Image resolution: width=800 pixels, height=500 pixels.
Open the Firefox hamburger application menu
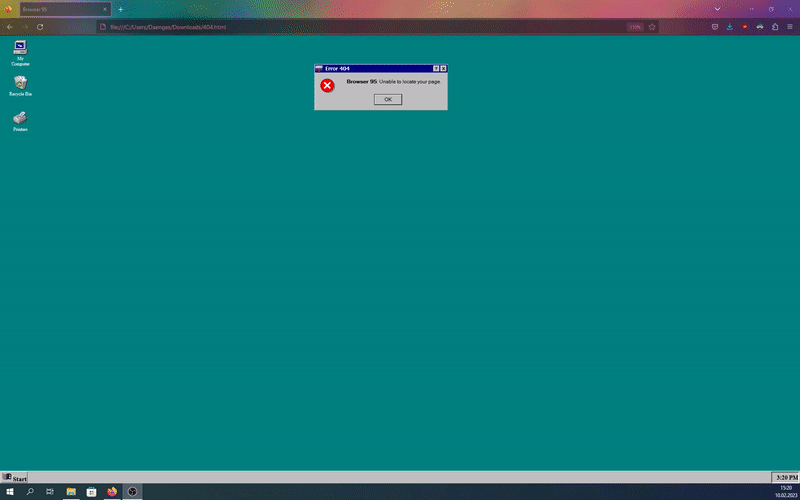pyautogui.click(x=790, y=27)
